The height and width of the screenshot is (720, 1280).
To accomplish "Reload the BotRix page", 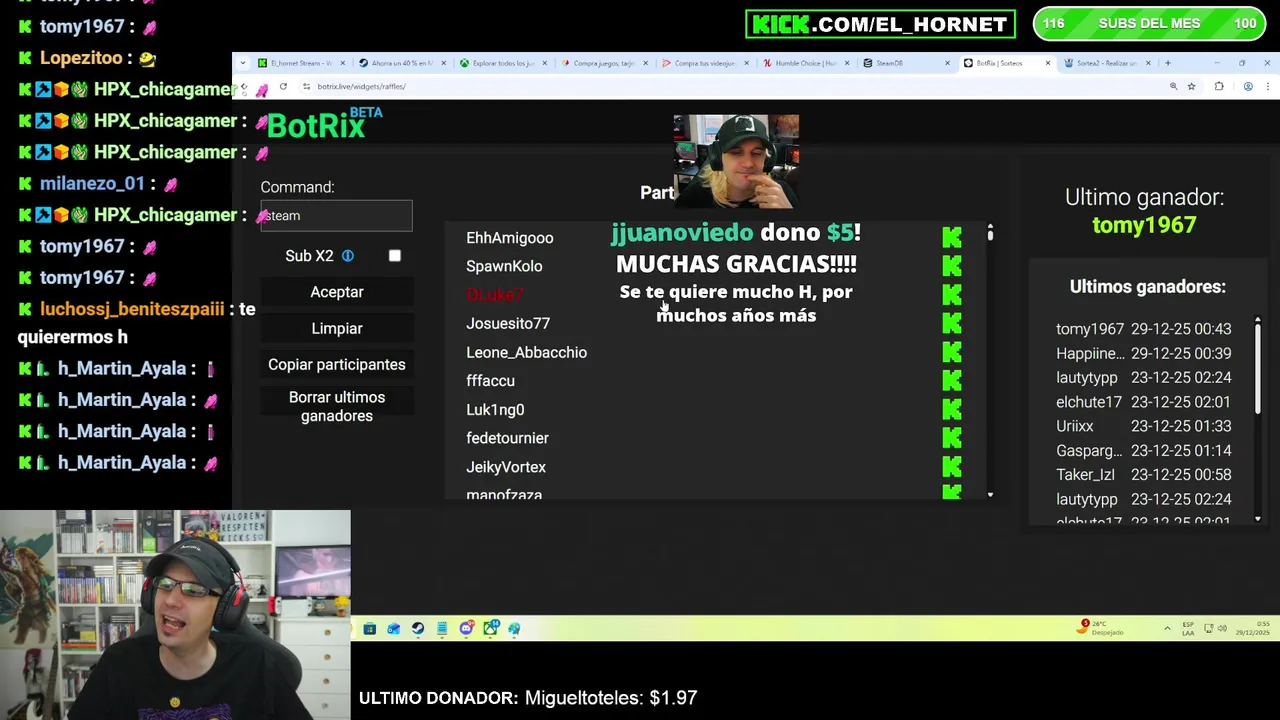I will (283, 87).
